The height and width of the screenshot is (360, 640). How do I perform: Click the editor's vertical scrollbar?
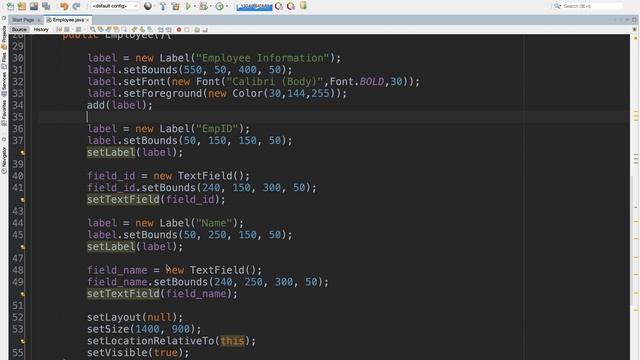pyautogui.click(x=632, y=241)
